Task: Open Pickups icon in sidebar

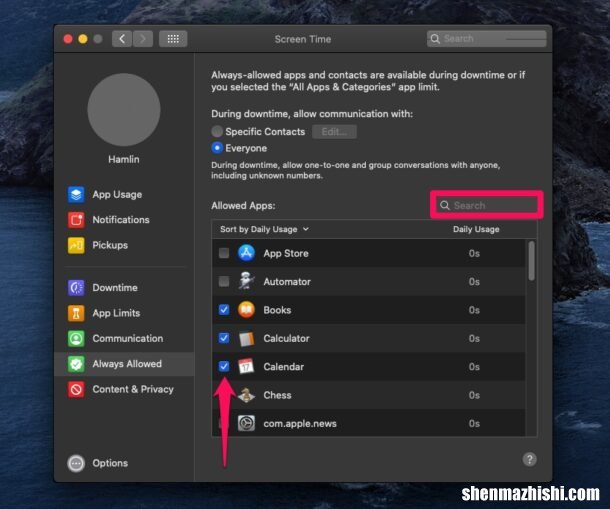Action: (x=76, y=245)
